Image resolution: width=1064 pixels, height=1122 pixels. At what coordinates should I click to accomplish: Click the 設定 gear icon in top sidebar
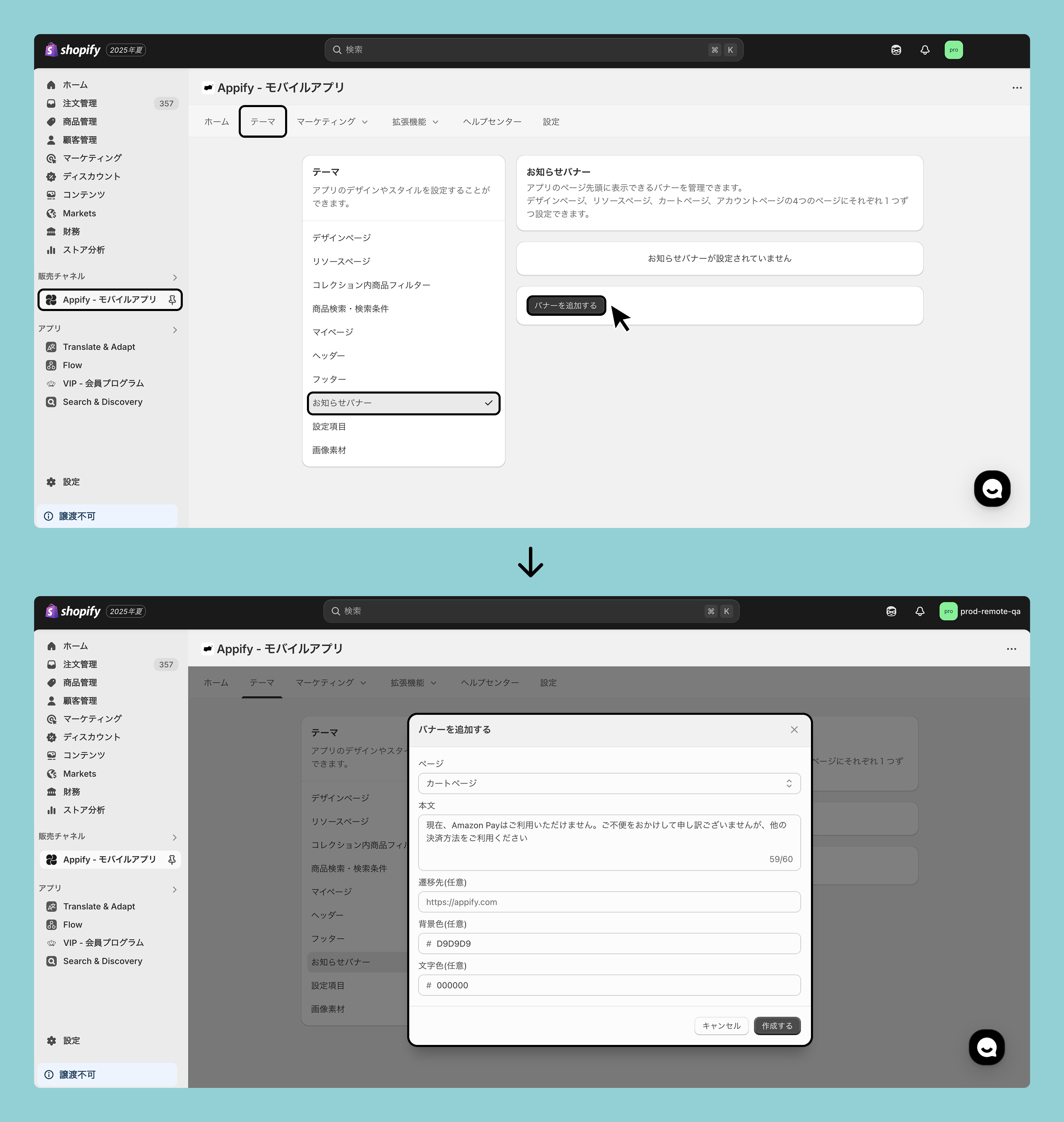point(51,482)
